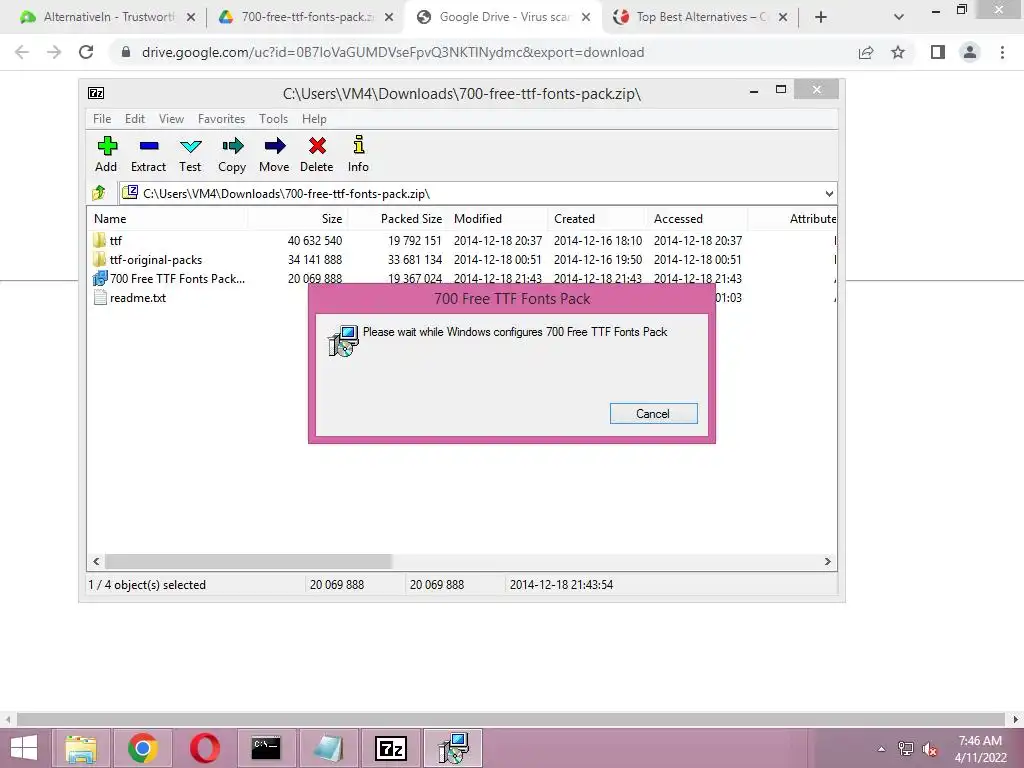
Task: Click the Extract toolbar icon
Action: (148, 154)
